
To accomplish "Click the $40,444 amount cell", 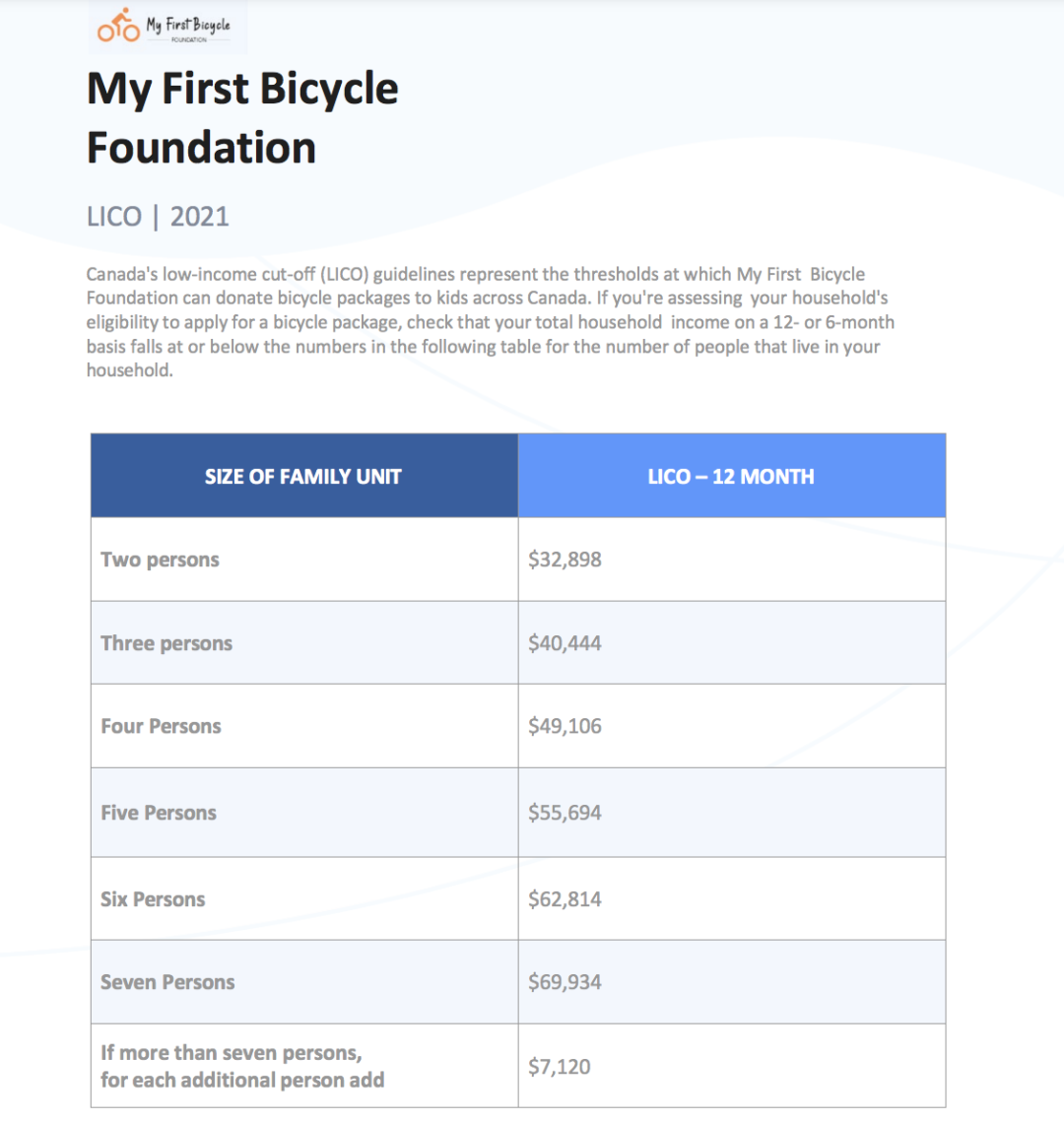I will click(x=565, y=643).
